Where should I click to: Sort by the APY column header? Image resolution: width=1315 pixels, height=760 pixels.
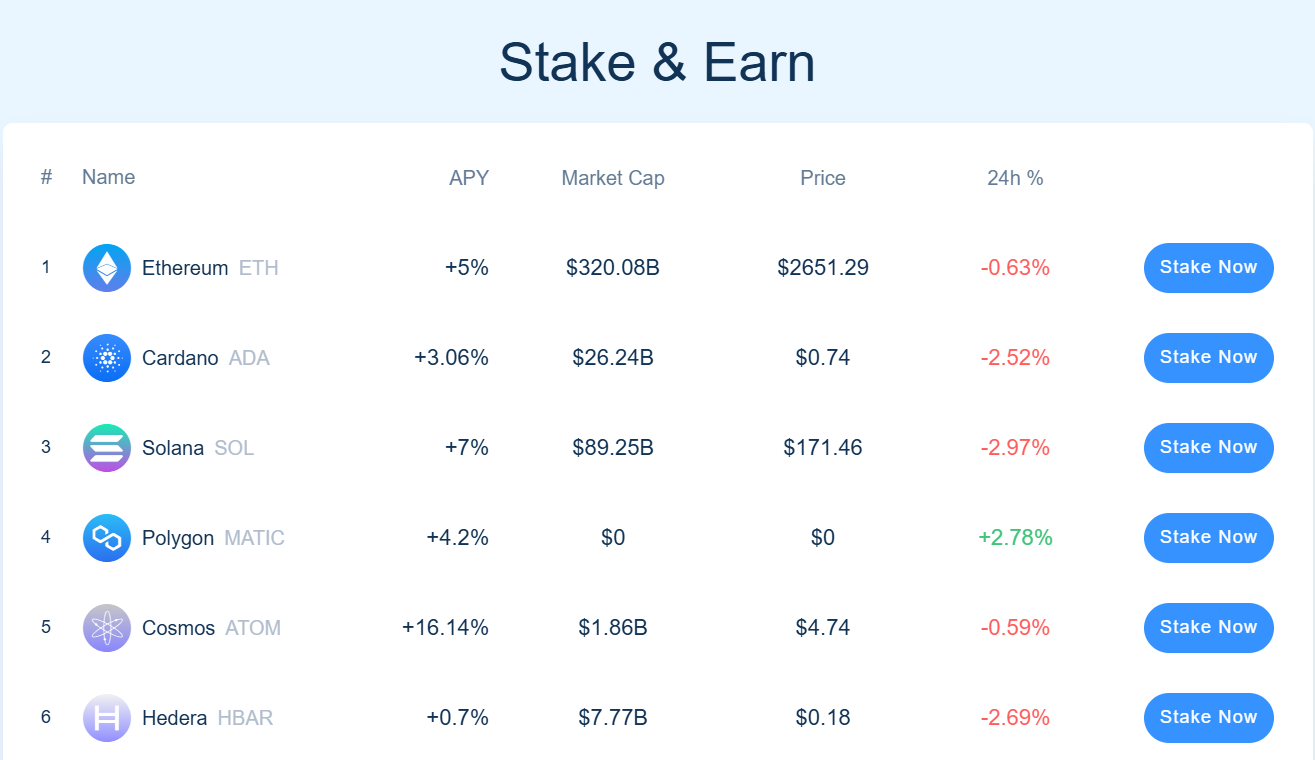(469, 178)
